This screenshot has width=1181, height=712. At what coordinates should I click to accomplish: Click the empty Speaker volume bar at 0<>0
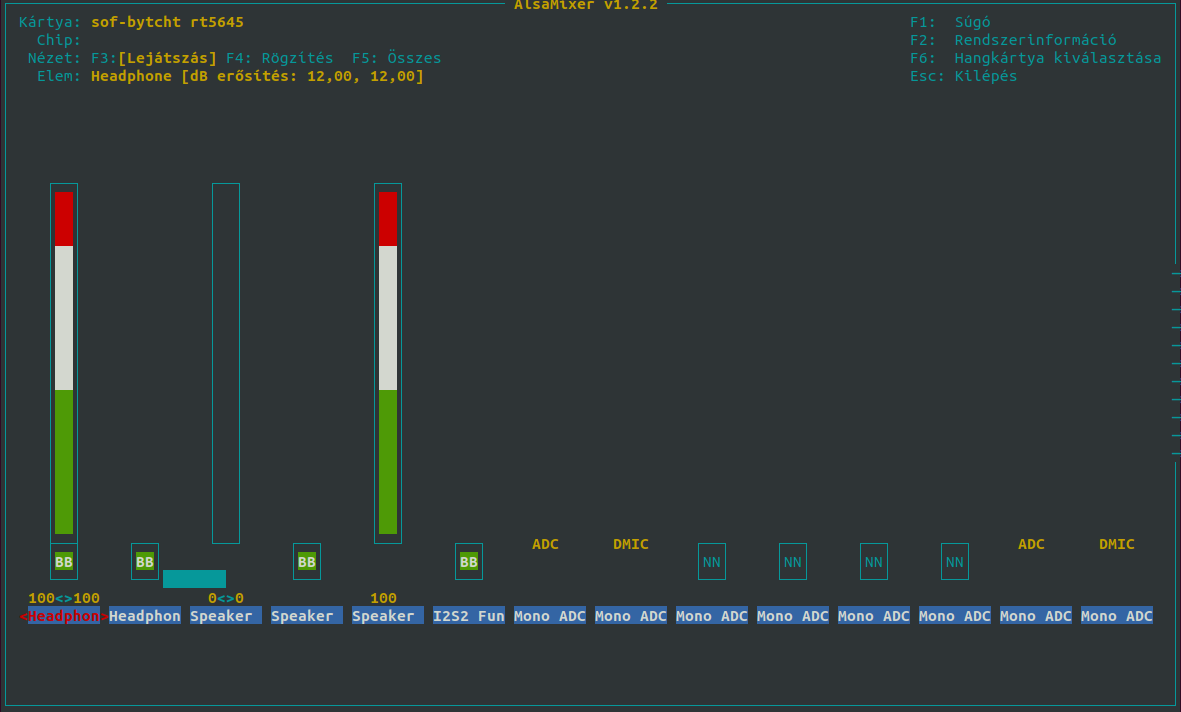tap(226, 363)
